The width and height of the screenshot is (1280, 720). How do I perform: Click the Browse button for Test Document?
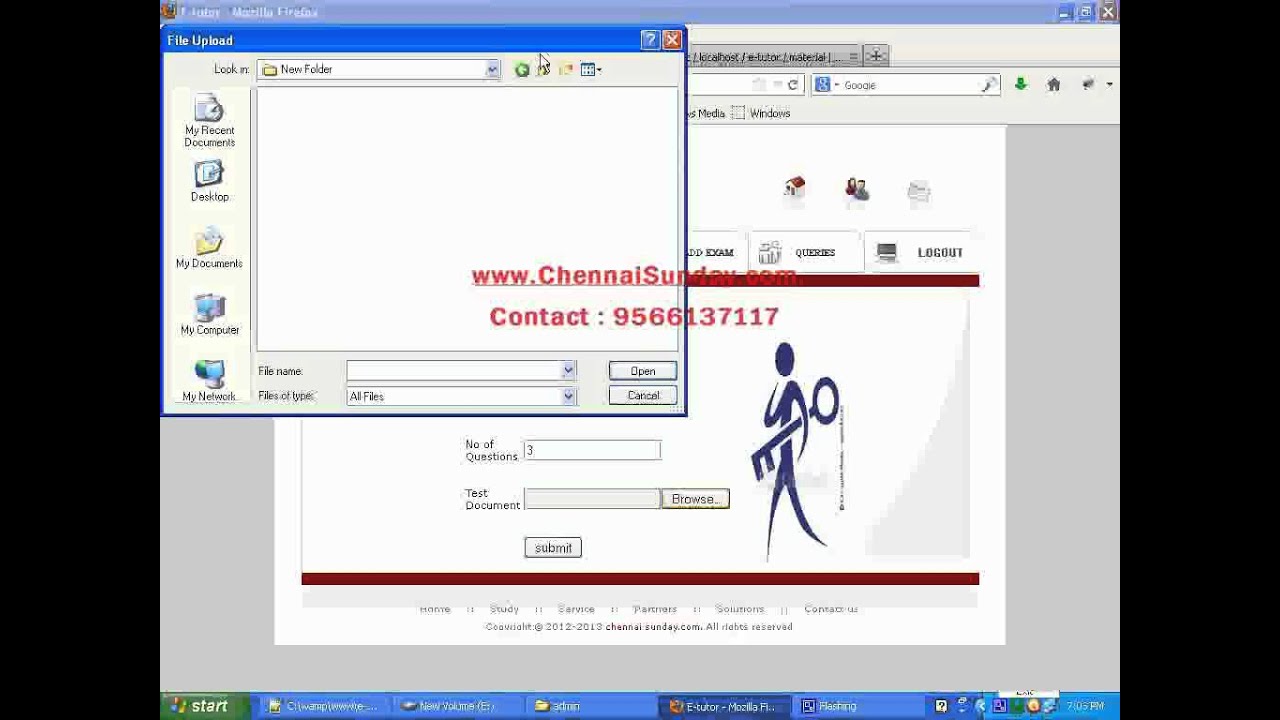click(x=695, y=499)
